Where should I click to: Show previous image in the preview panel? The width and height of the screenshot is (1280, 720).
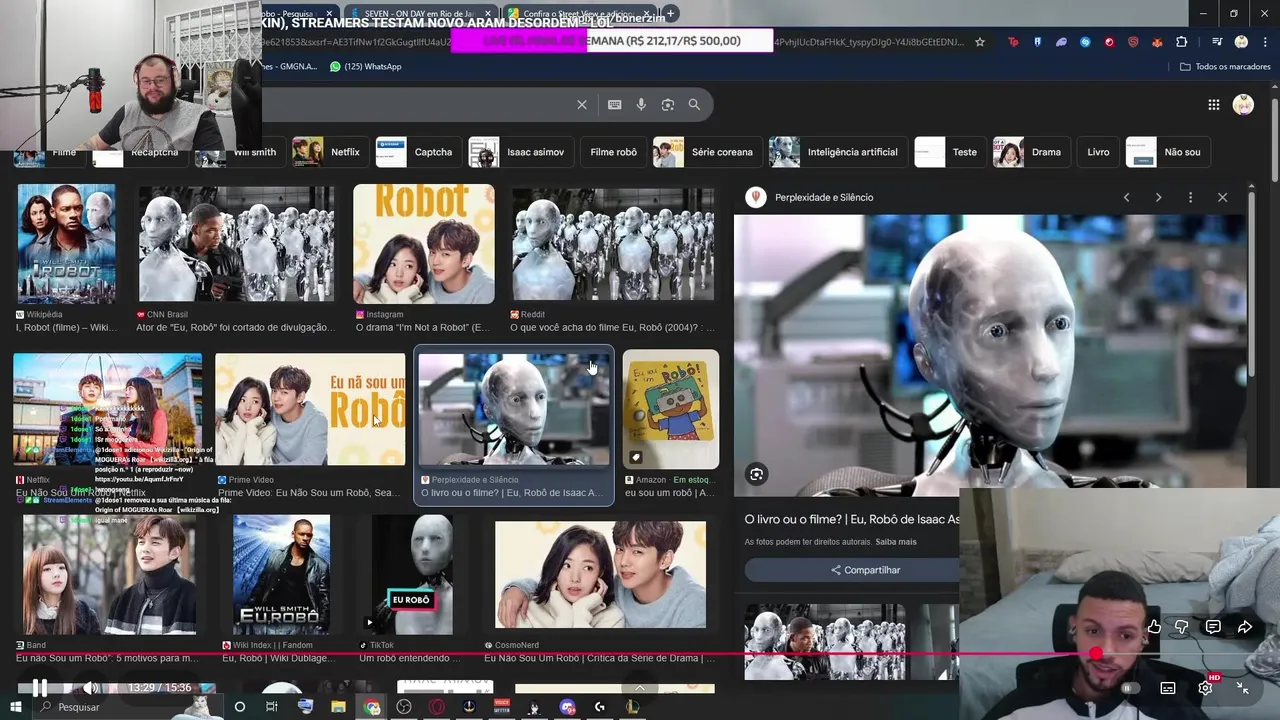(1126, 197)
